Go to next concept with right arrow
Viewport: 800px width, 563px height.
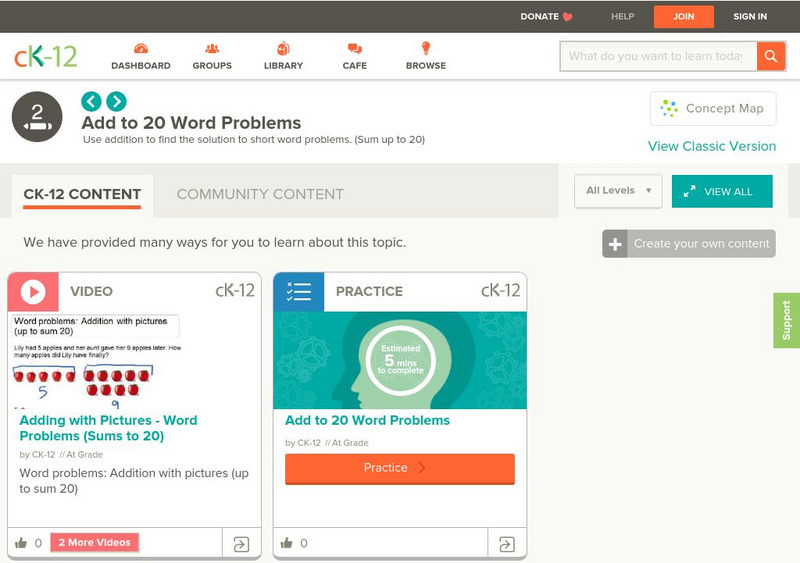116,101
